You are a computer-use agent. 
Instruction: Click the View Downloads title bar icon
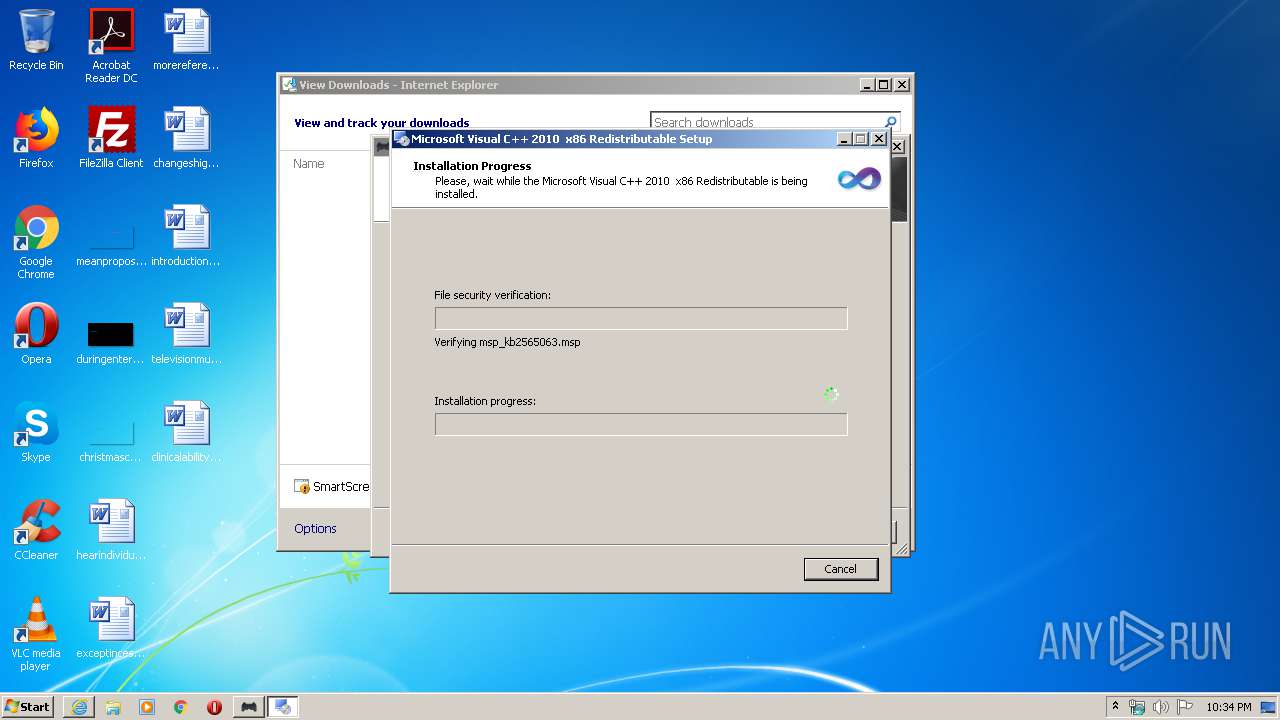click(289, 85)
